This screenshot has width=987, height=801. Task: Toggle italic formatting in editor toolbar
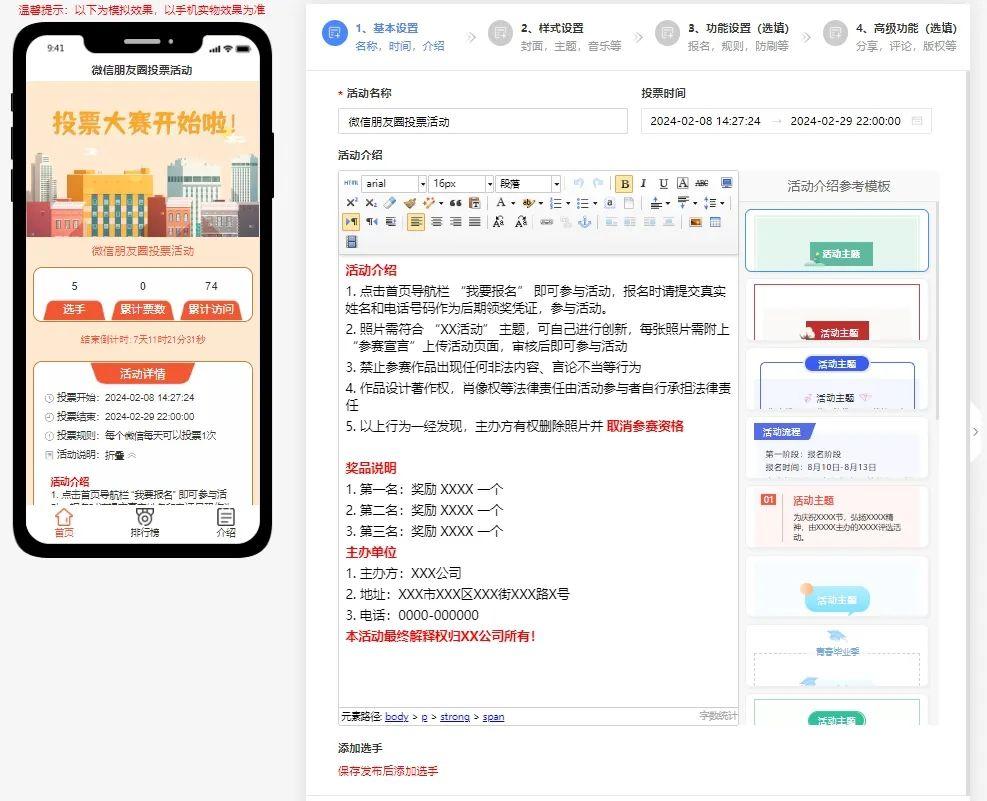[x=643, y=184]
